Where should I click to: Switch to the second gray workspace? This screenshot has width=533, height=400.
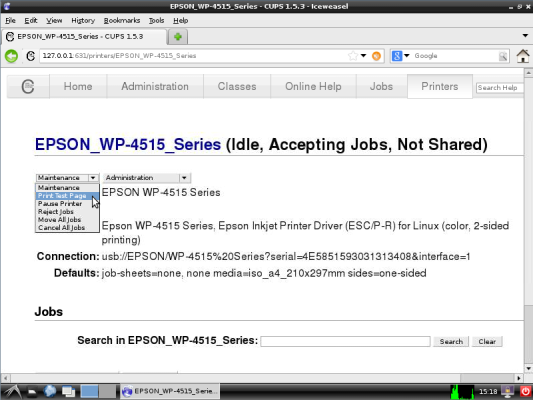[x=108, y=392]
